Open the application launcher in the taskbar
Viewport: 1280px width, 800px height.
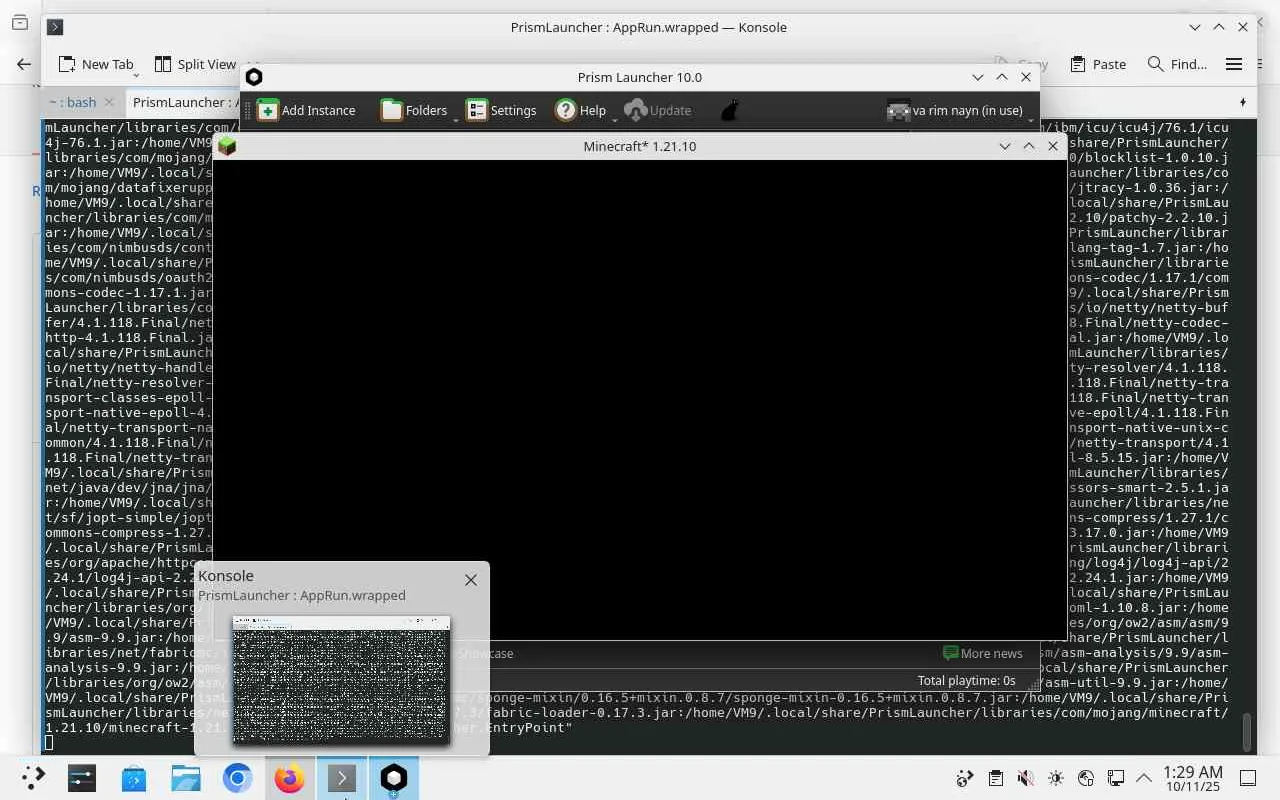pyautogui.click(x=33, y=778)
